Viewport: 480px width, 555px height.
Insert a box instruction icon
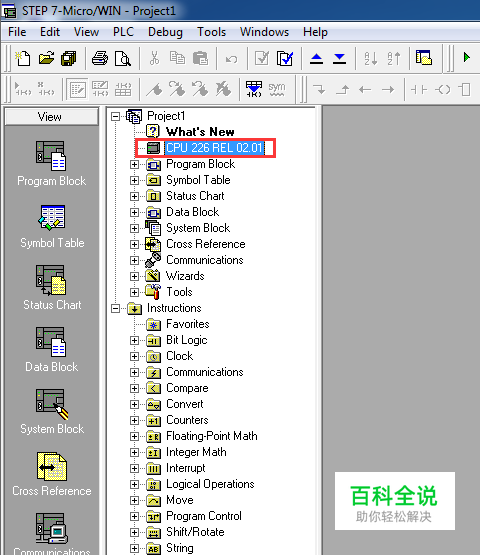click(x=465, y=90)
